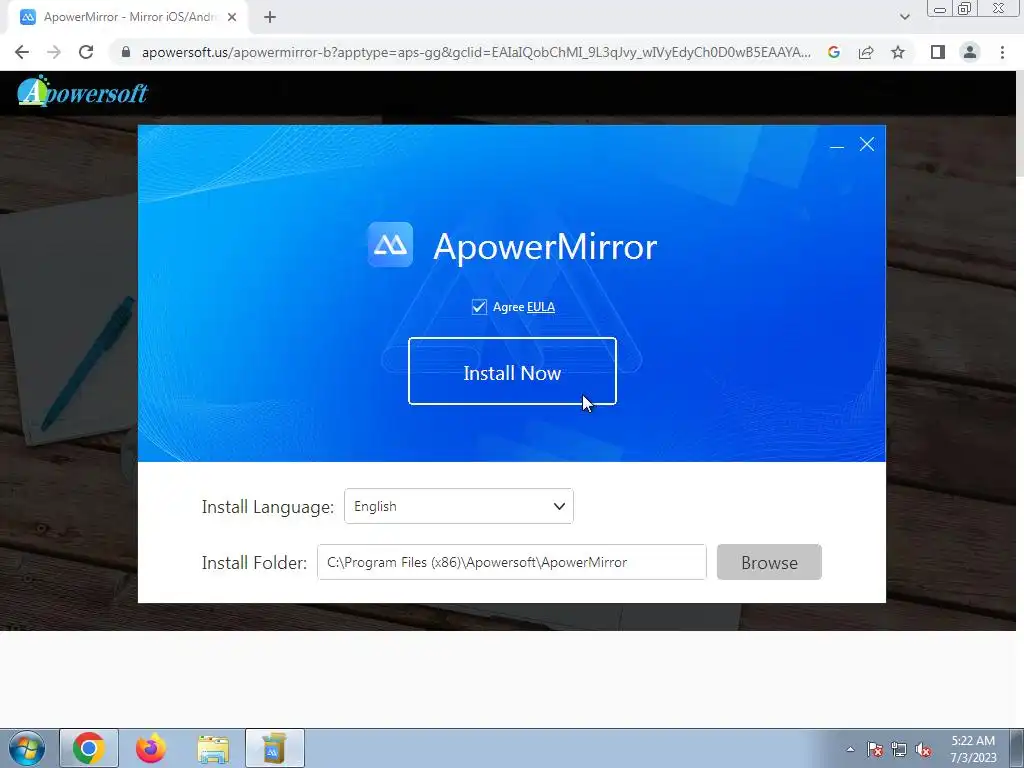This screenshot has height=768, width=1024.
Task: Click the Google icon in address bar
Action: pos(833,52)
